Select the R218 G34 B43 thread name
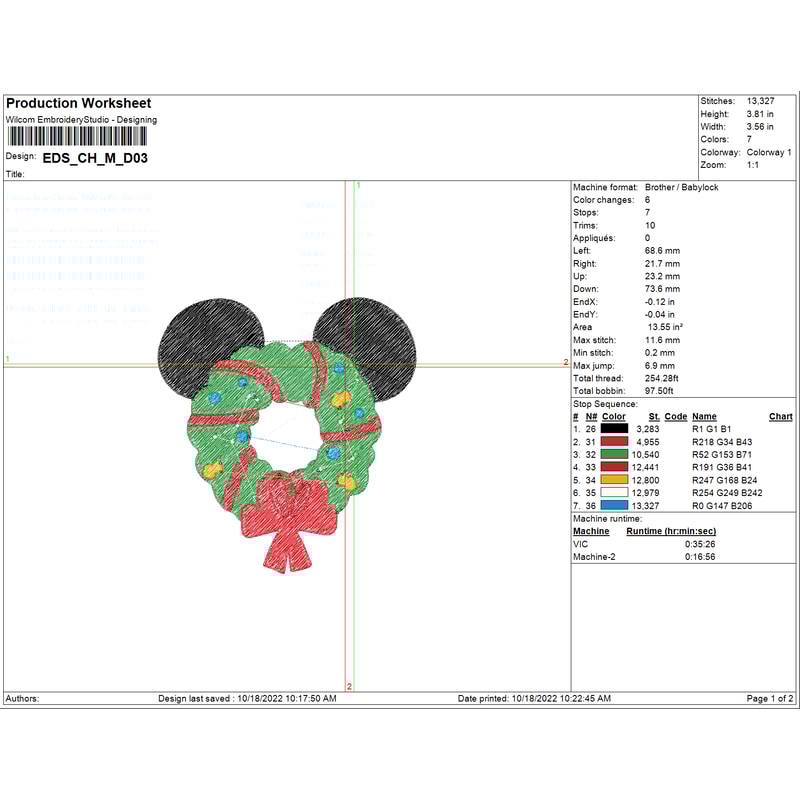 click(722, 441)
